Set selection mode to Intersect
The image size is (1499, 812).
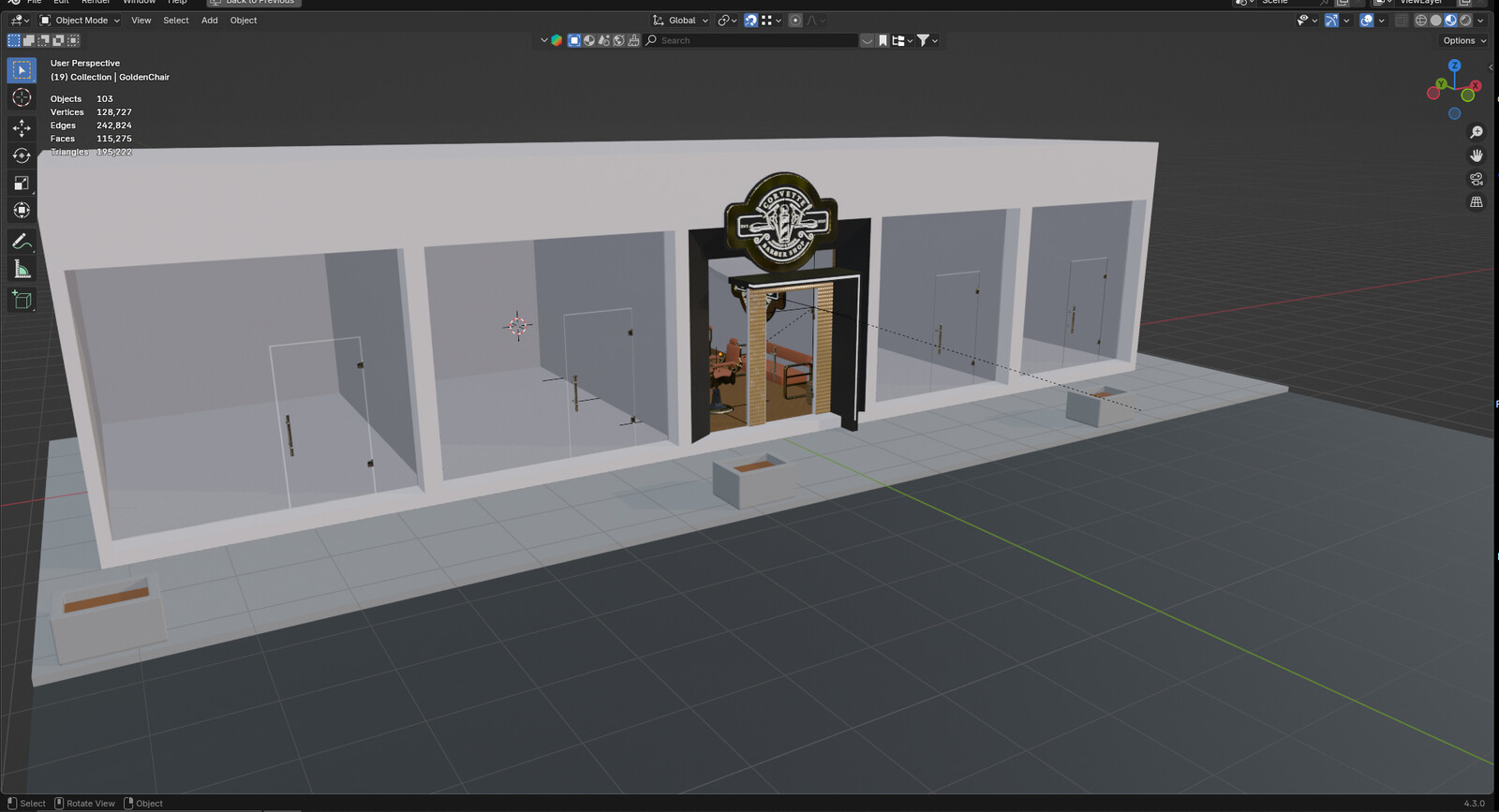(x=74, y=40)
